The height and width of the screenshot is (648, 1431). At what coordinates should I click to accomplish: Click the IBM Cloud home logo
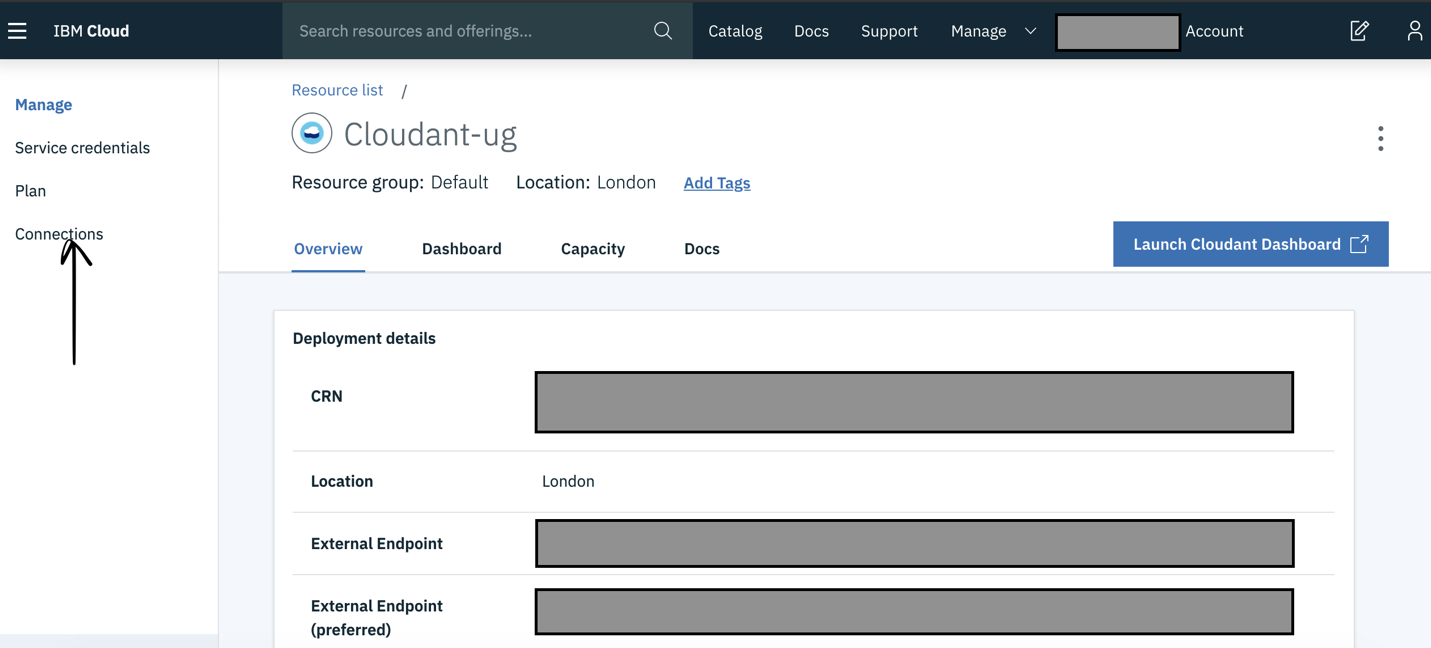click(x=91, y=31)
